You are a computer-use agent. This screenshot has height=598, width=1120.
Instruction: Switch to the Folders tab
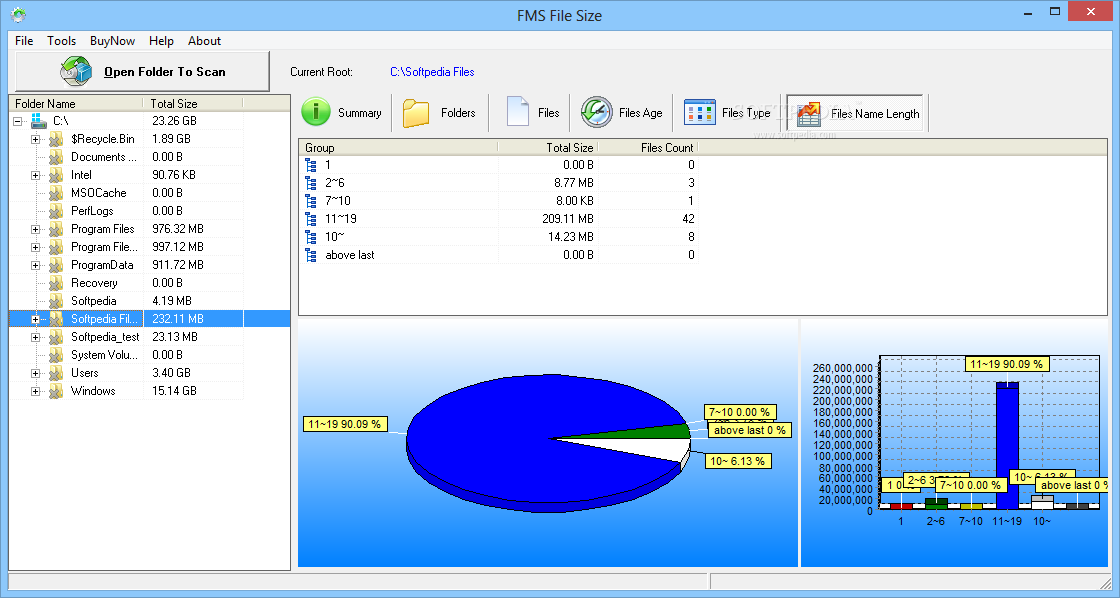point(439,112)
